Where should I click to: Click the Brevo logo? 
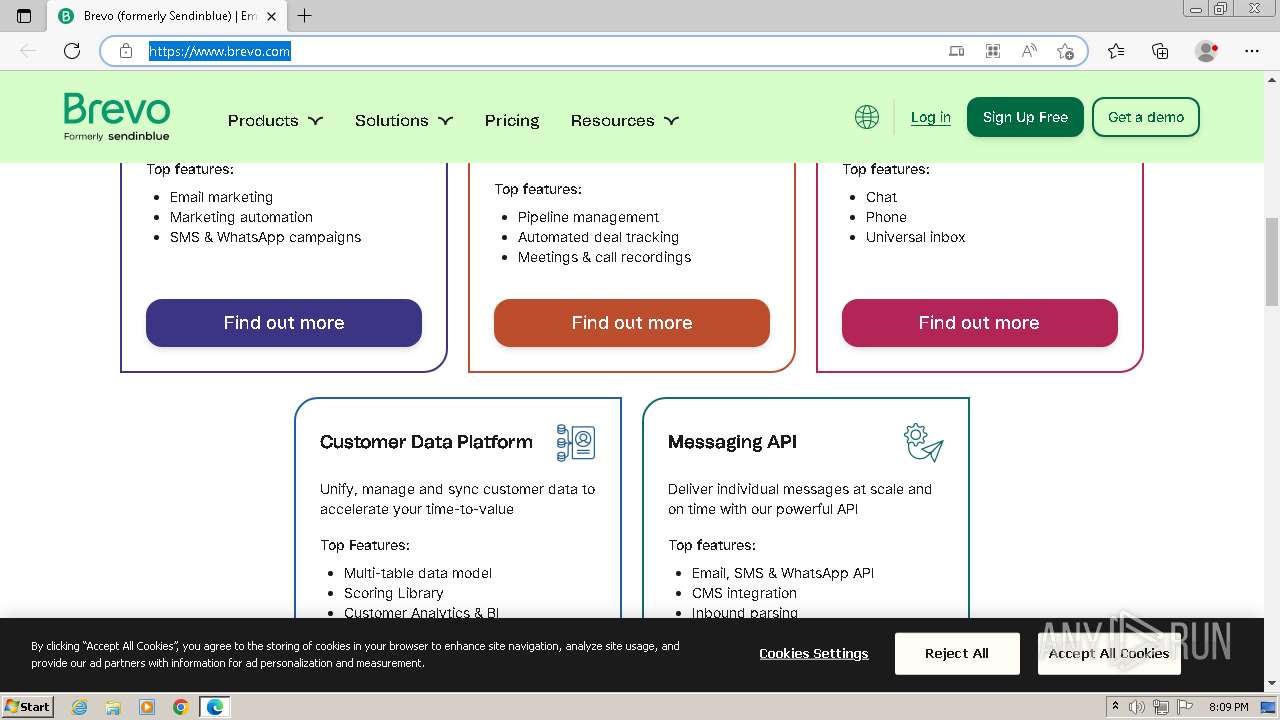pos(117,117)
